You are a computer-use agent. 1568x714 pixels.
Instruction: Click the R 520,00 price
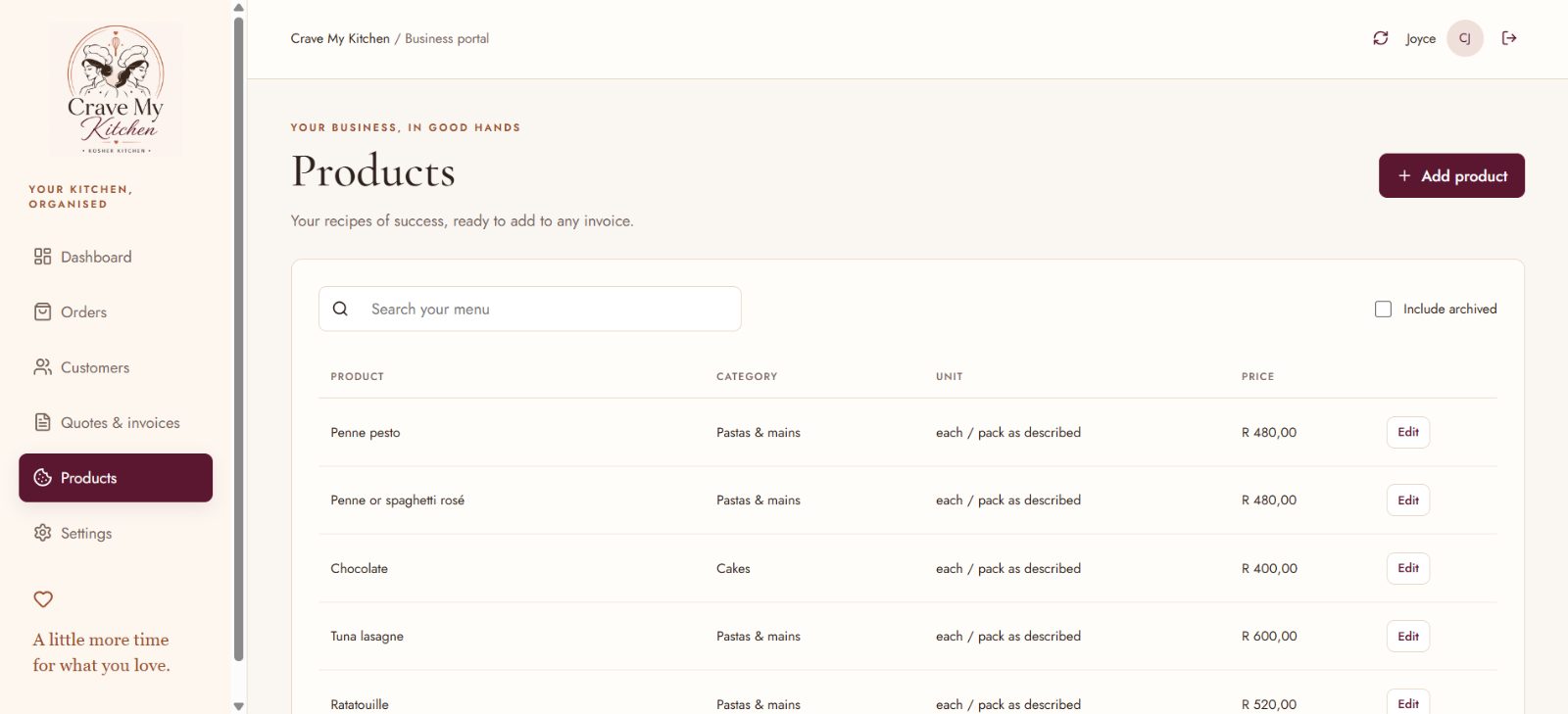[1269, 704]
